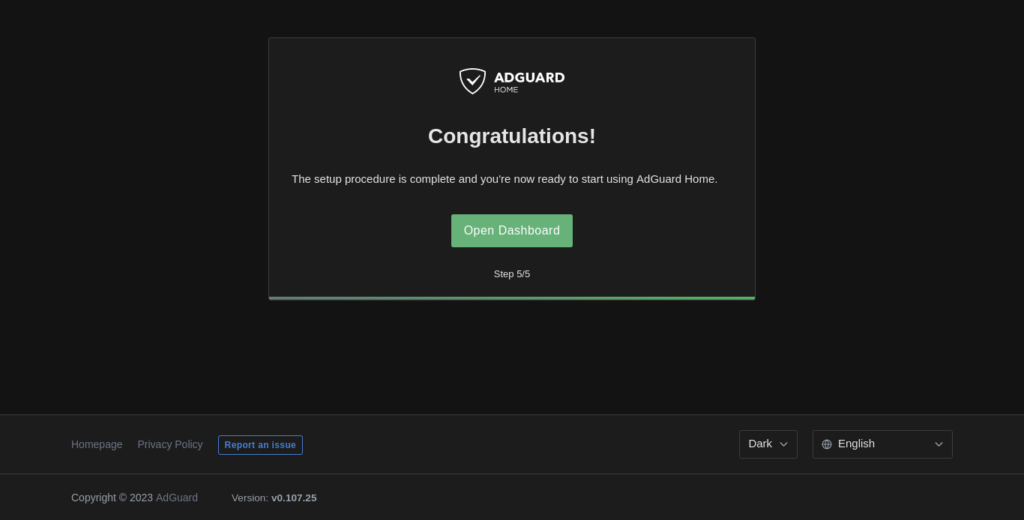Expand the language selector chevron arrow
This screenshot has height=520, width=1024.
point(939,444)
